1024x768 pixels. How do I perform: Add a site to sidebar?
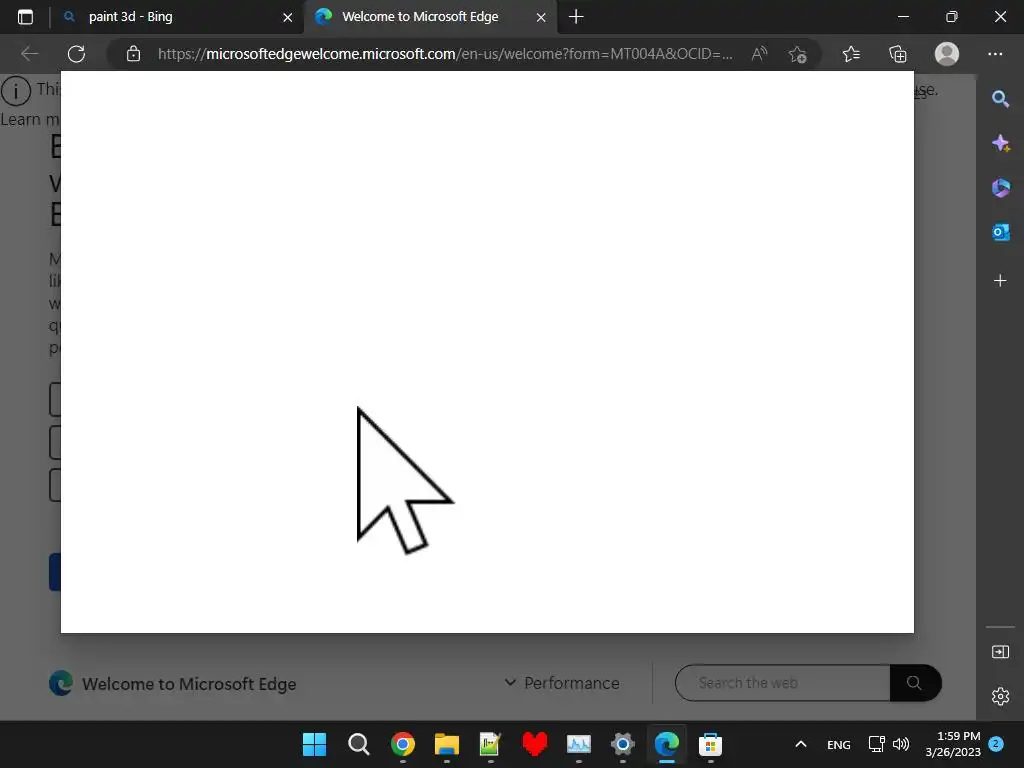click(x=1000, y=280)
